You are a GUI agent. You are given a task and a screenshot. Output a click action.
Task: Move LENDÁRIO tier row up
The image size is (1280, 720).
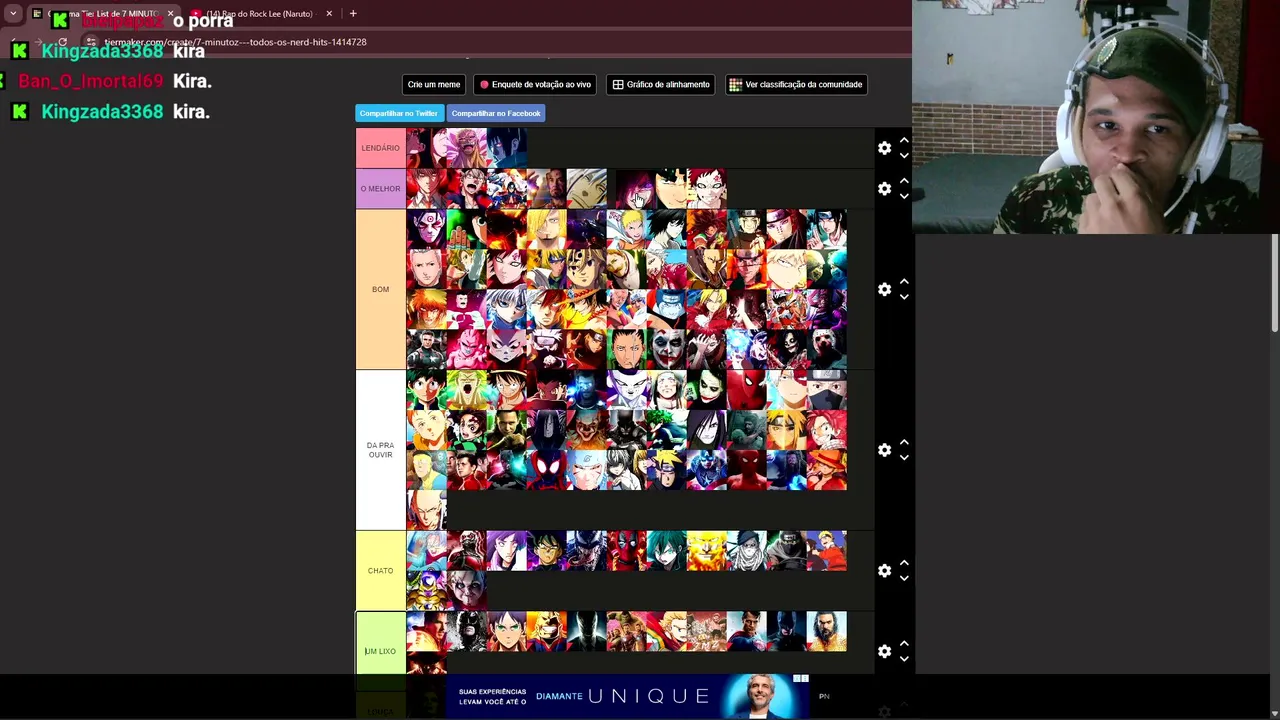(904, 141)
